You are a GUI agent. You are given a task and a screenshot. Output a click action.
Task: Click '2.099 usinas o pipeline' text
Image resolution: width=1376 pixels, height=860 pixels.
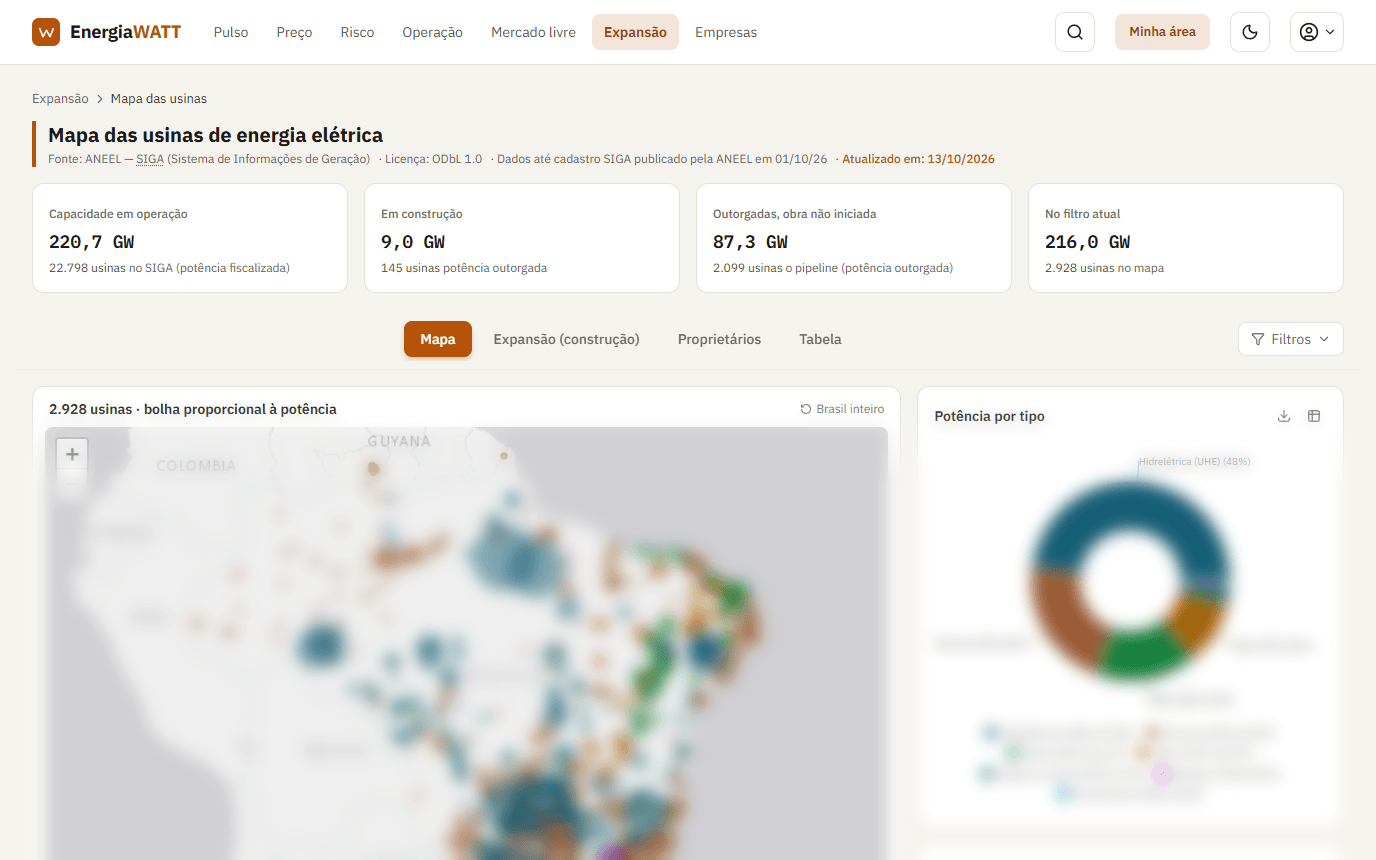pyautogui.click(x=833, y=268)
